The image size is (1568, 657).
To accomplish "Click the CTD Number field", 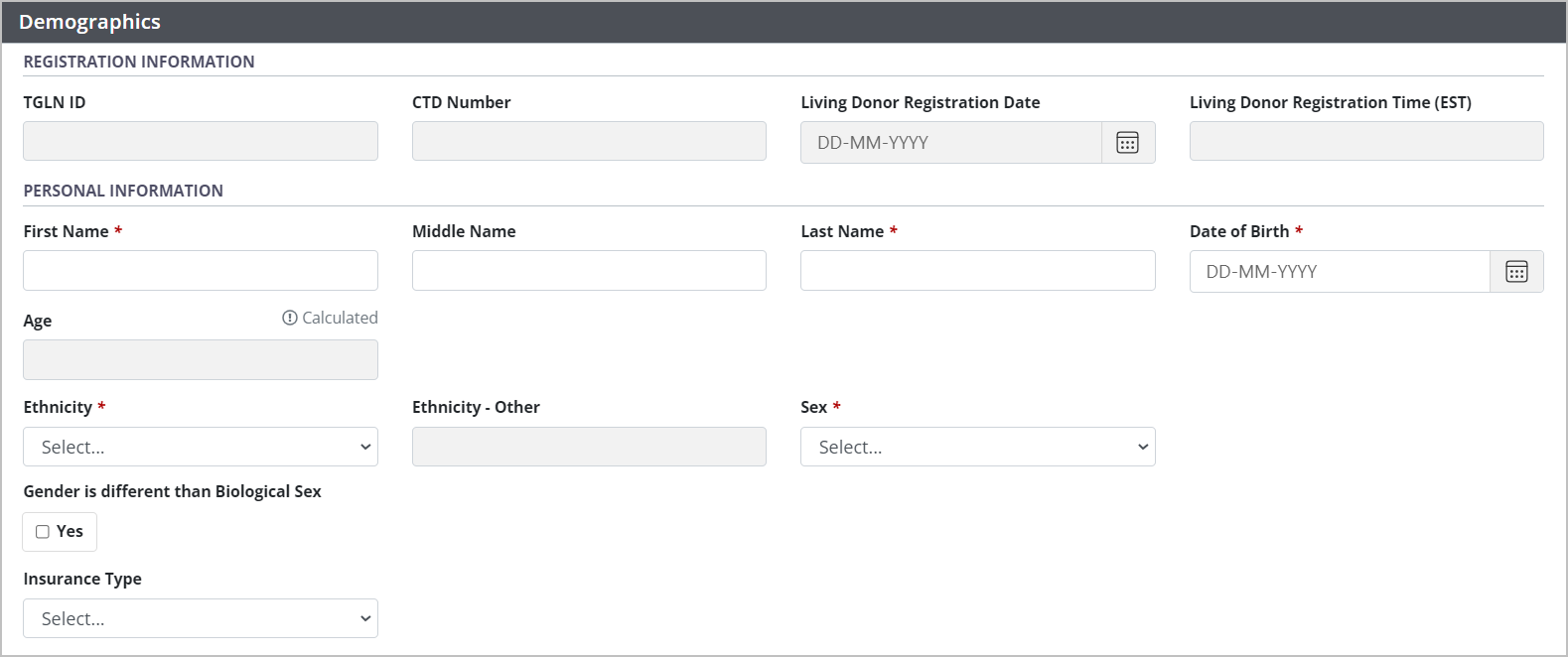I will pos(589,141).
